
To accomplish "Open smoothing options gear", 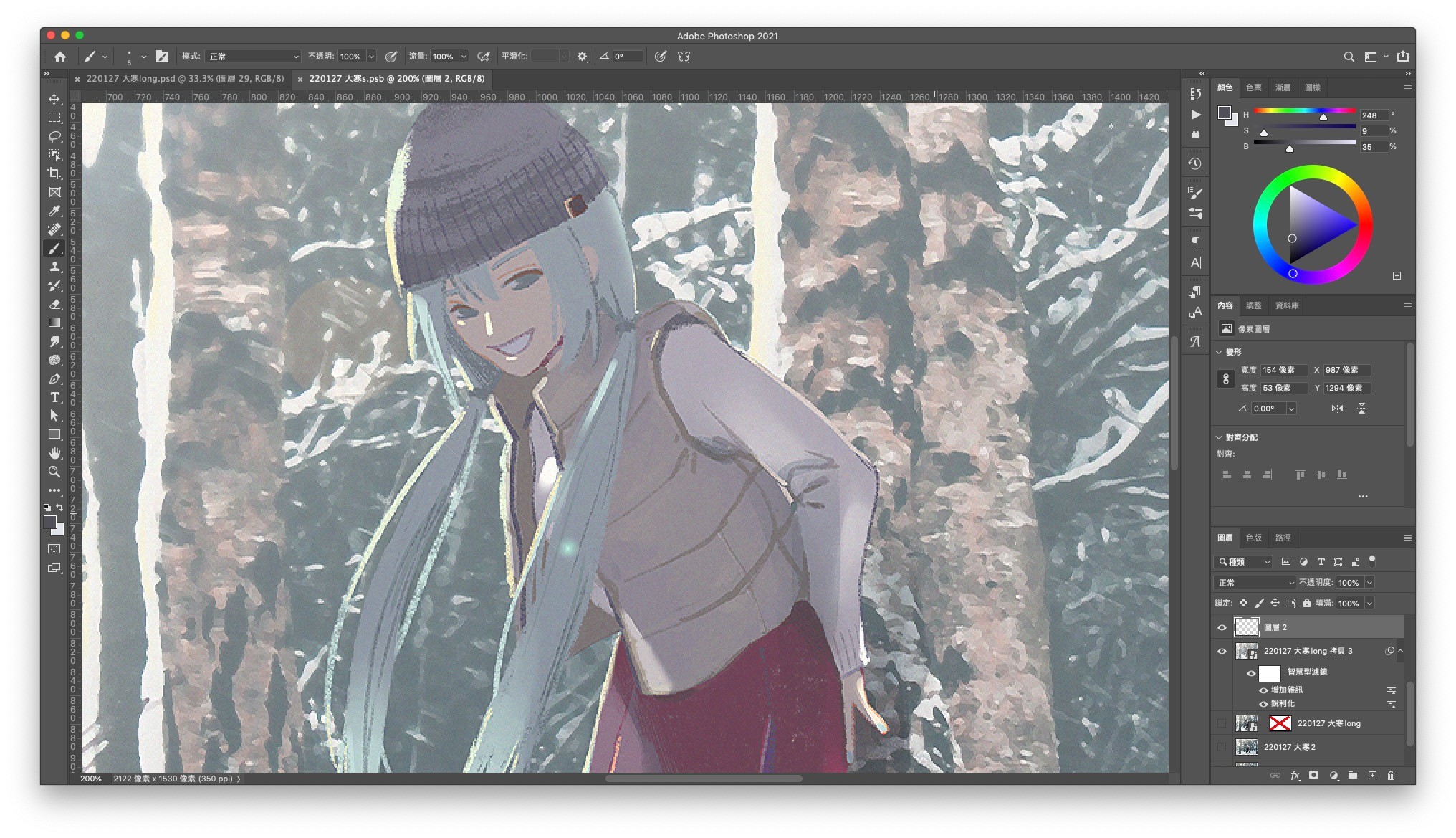I will click(x=583, y=57).
